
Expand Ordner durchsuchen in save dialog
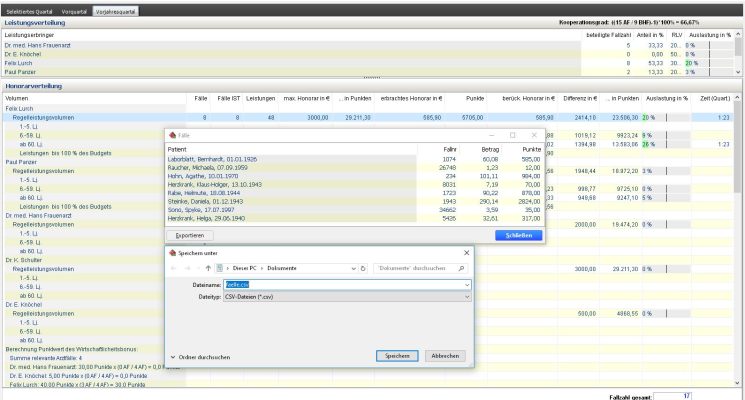tap(200, 357)
